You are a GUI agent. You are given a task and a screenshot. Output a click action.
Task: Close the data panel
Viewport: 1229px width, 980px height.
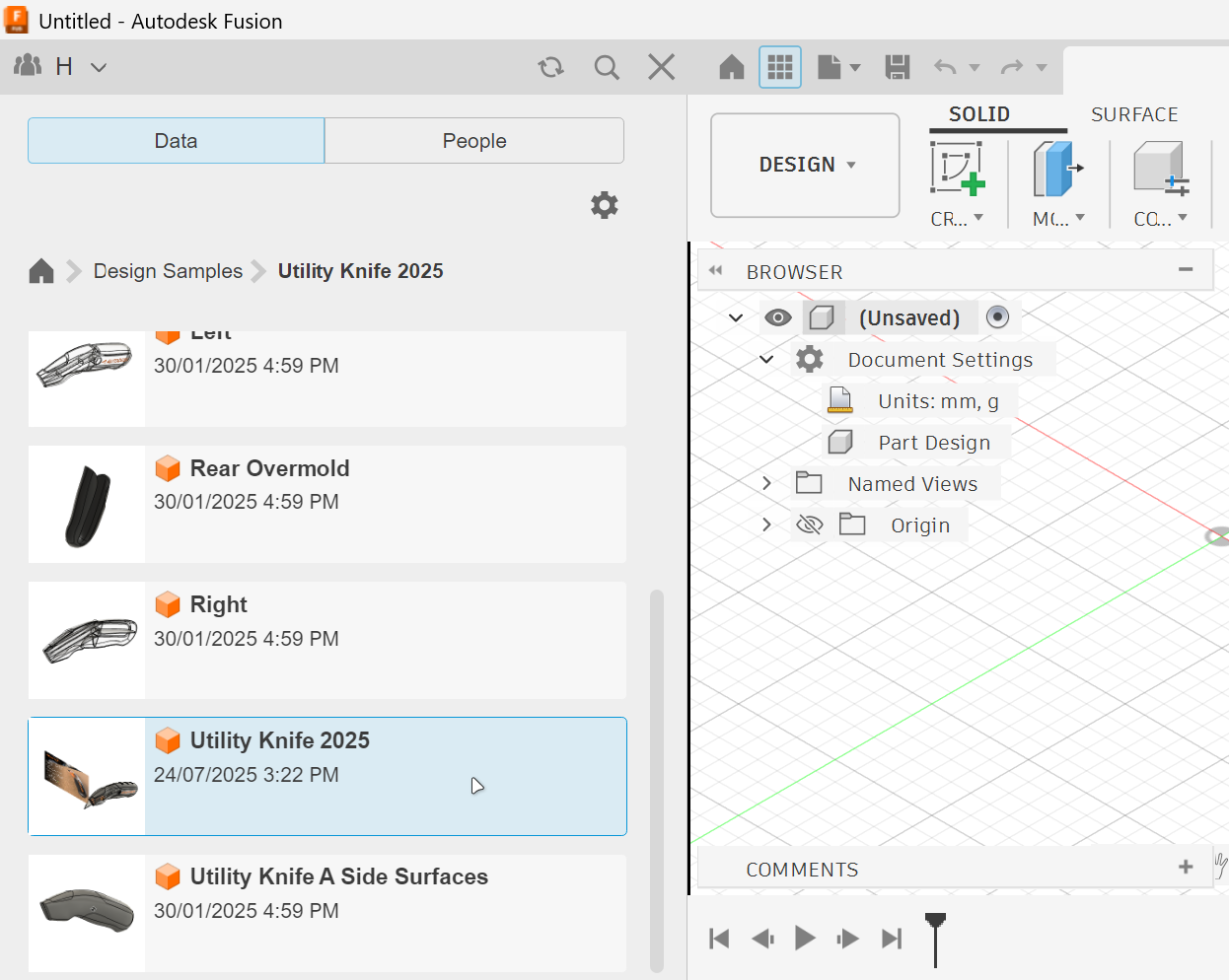point(662,67)
